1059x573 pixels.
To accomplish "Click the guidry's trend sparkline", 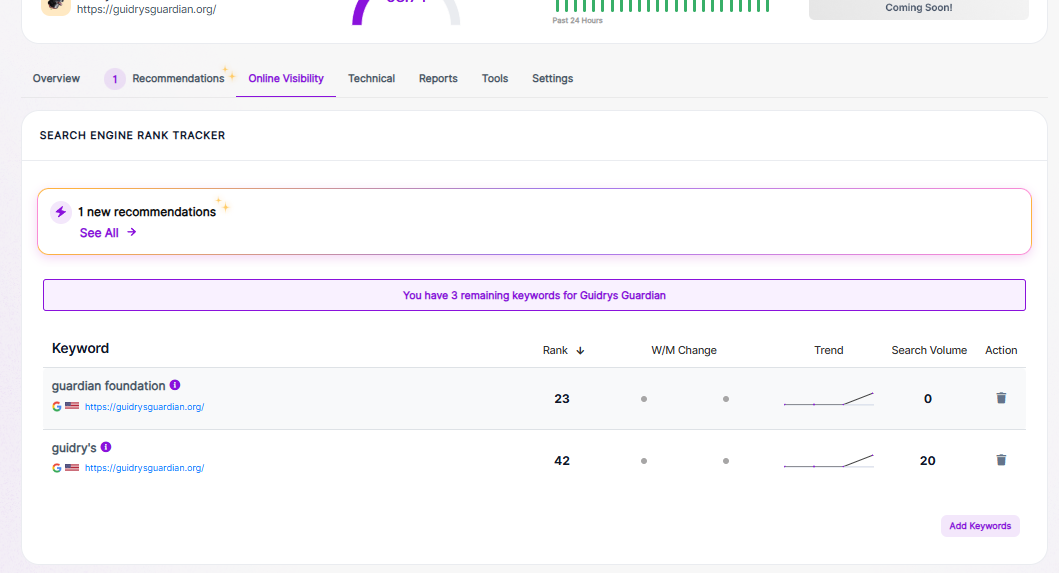I will (829, 461).
